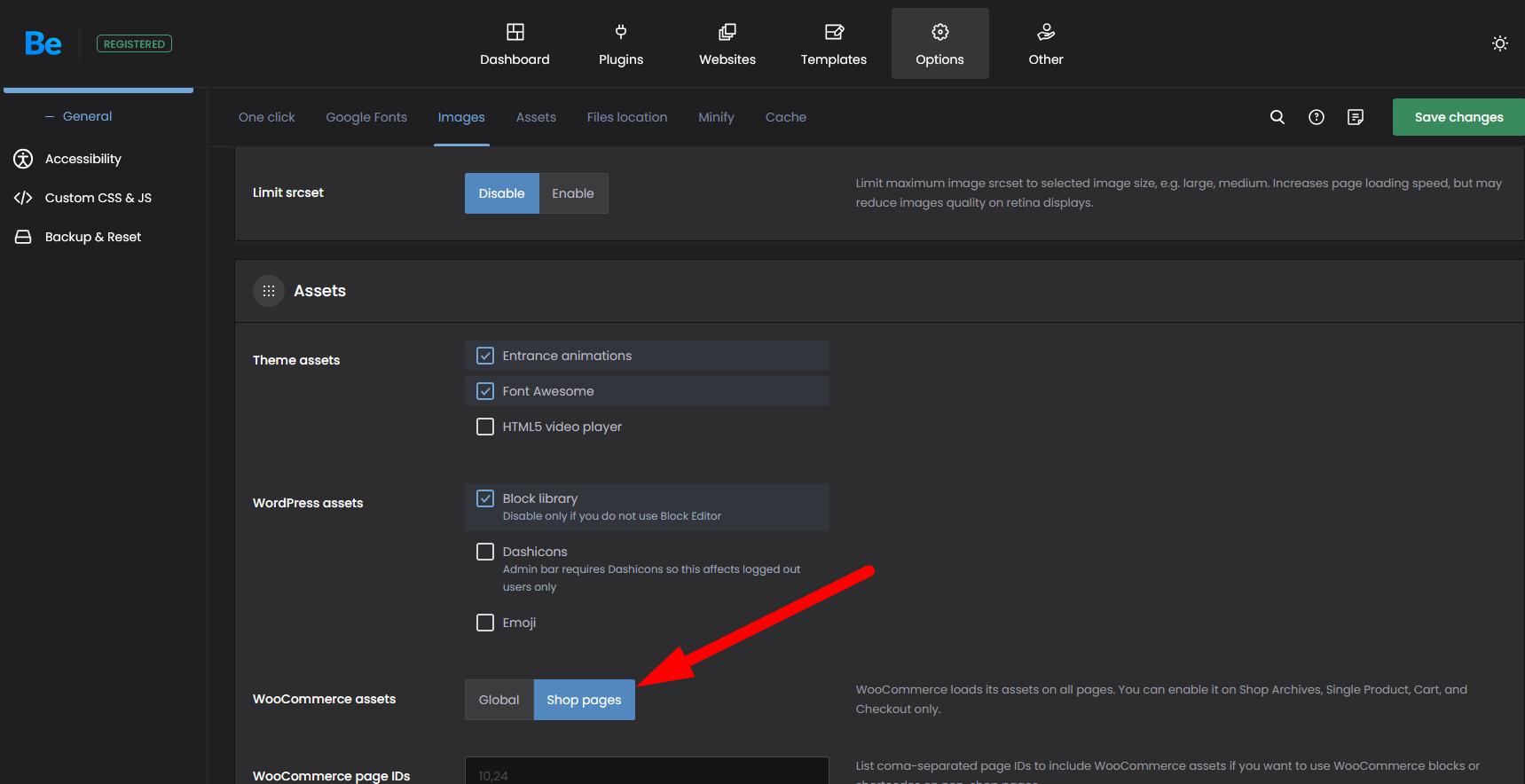Click the Accessibility person icon
This screenshot has height=784, width=1525.
23,159
